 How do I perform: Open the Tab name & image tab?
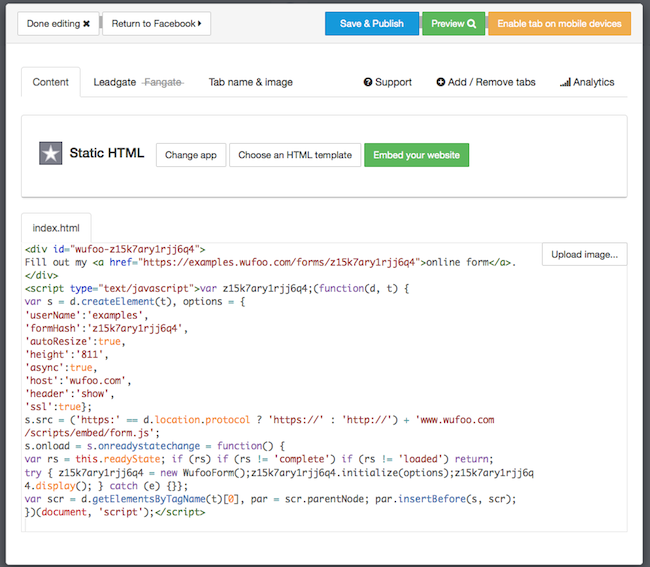[x=250, y=82]
